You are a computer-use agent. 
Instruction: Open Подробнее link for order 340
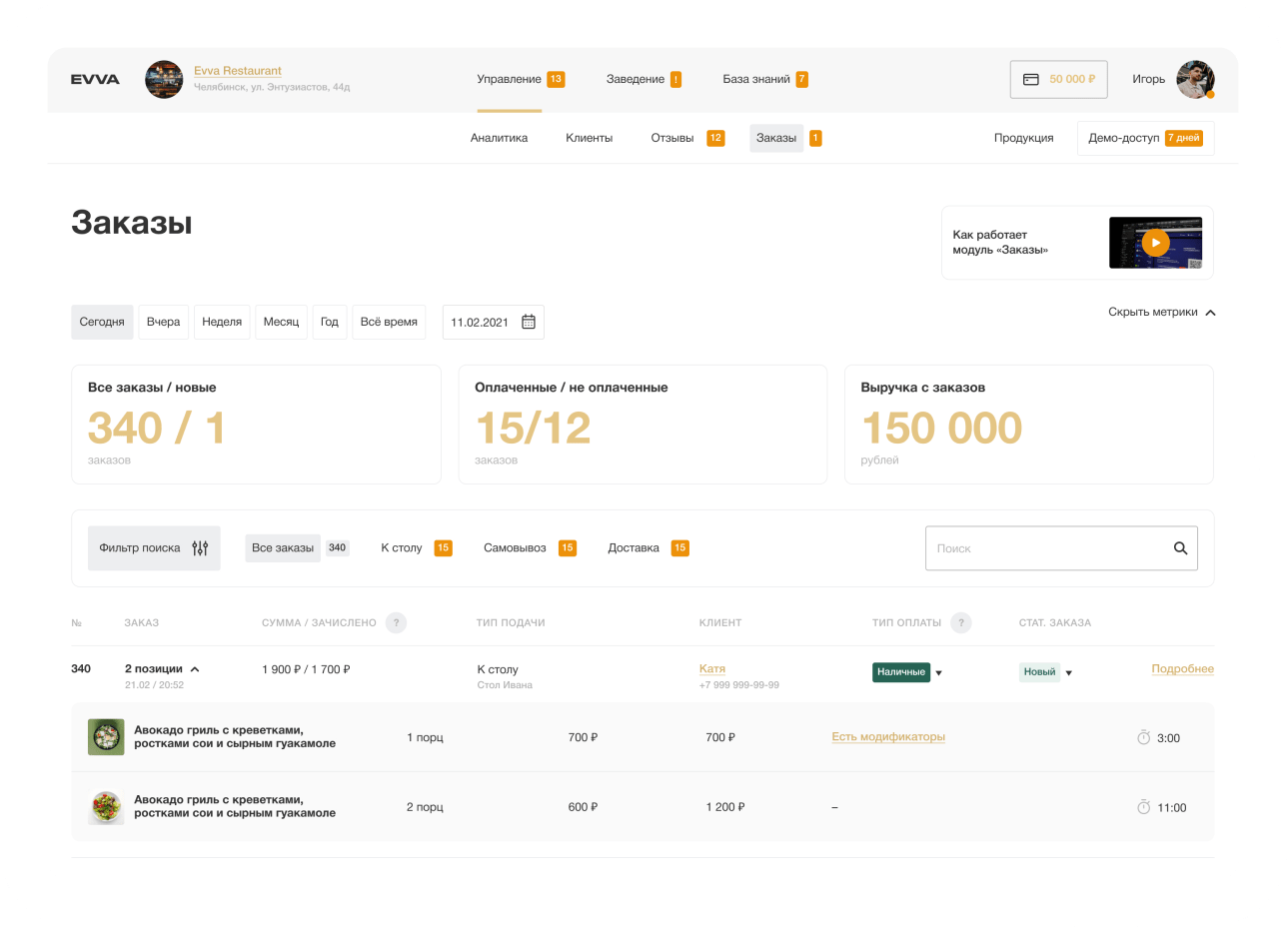(1182, 669)
